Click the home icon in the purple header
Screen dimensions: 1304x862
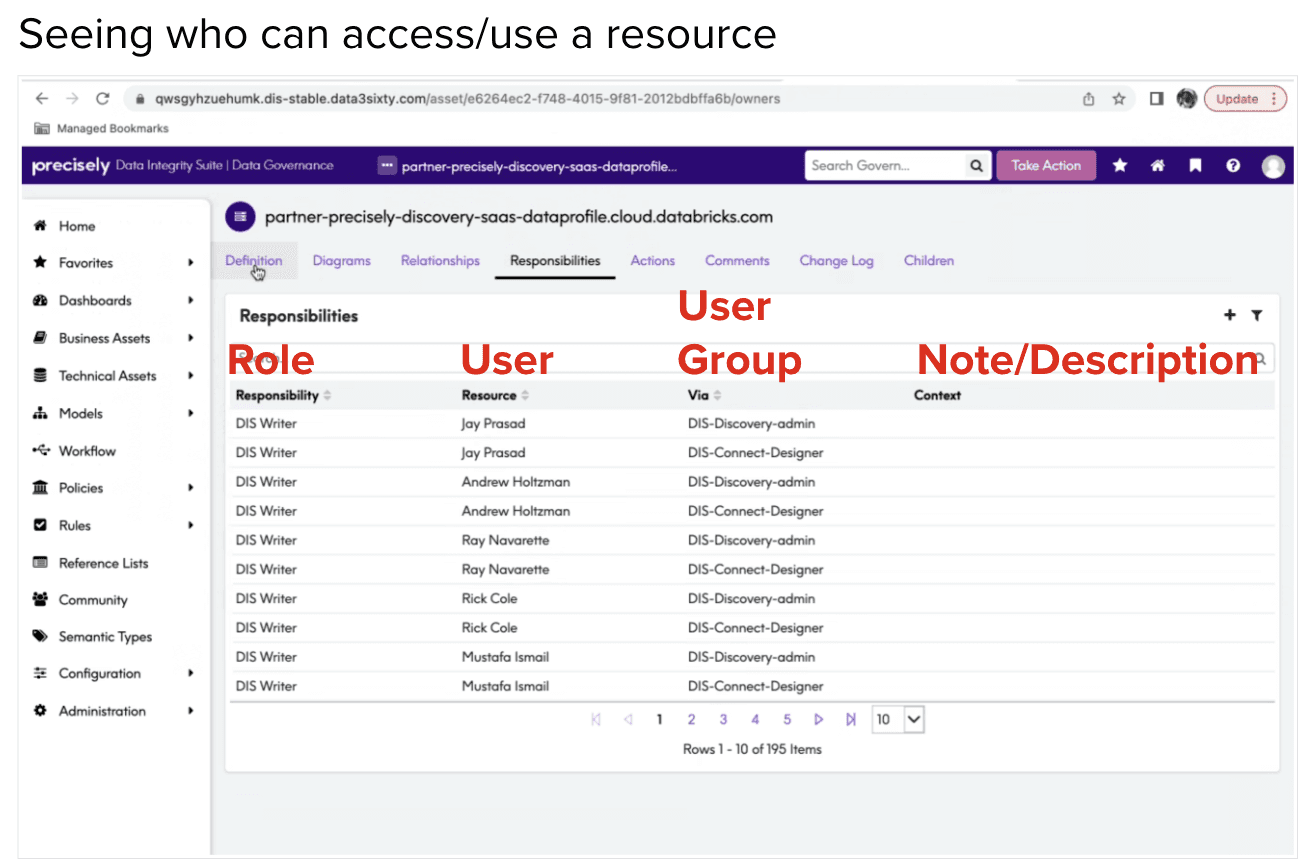(x=1158, y=166)
